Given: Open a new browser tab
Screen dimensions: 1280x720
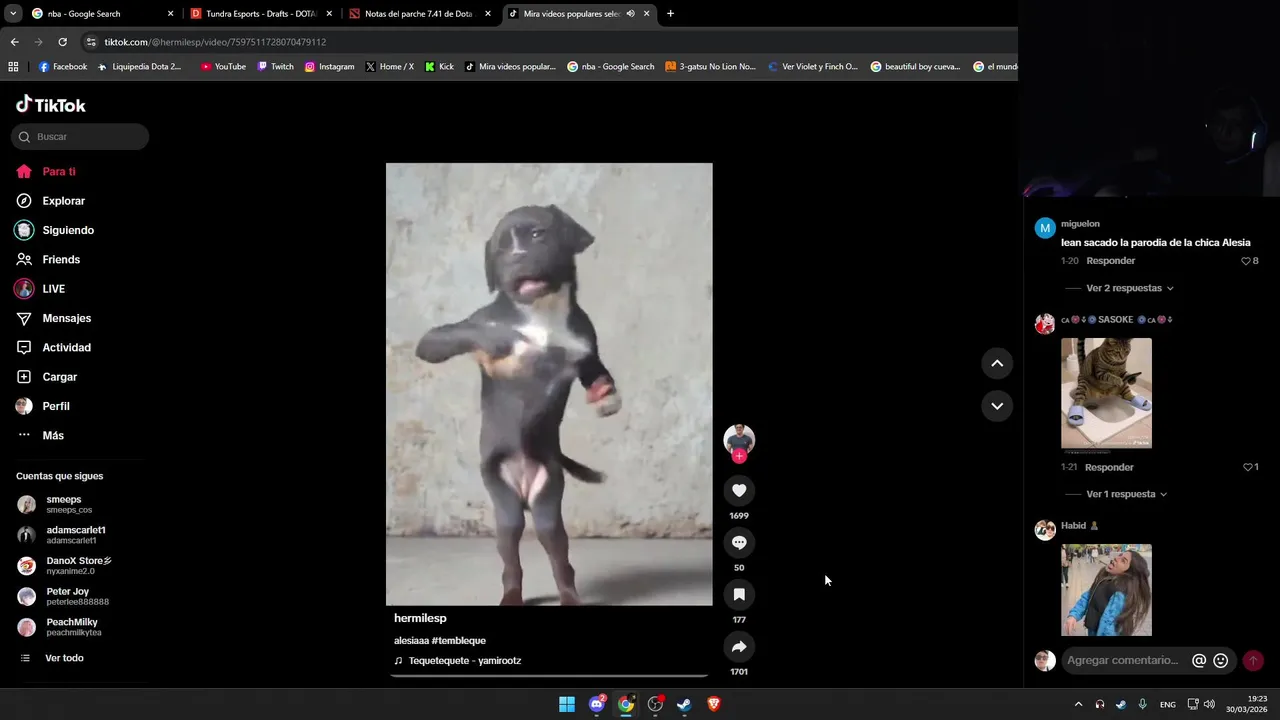Looking at the screenshot, I should [670, 14].
